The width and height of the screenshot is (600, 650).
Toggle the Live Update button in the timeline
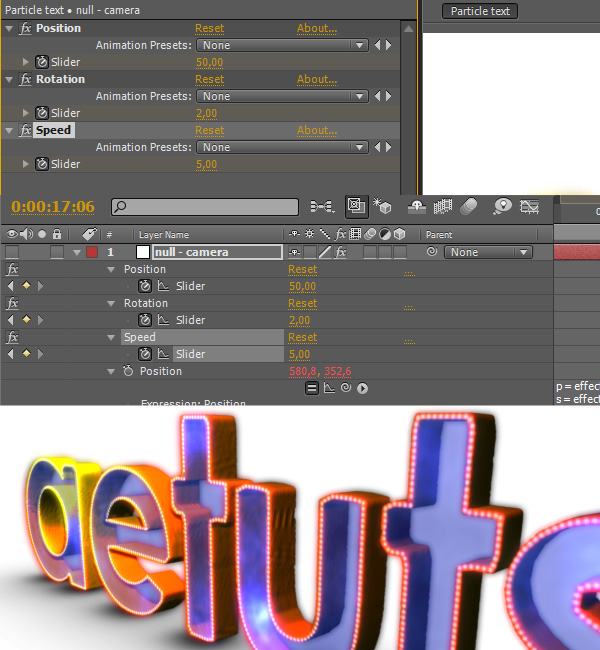point(357,206)
